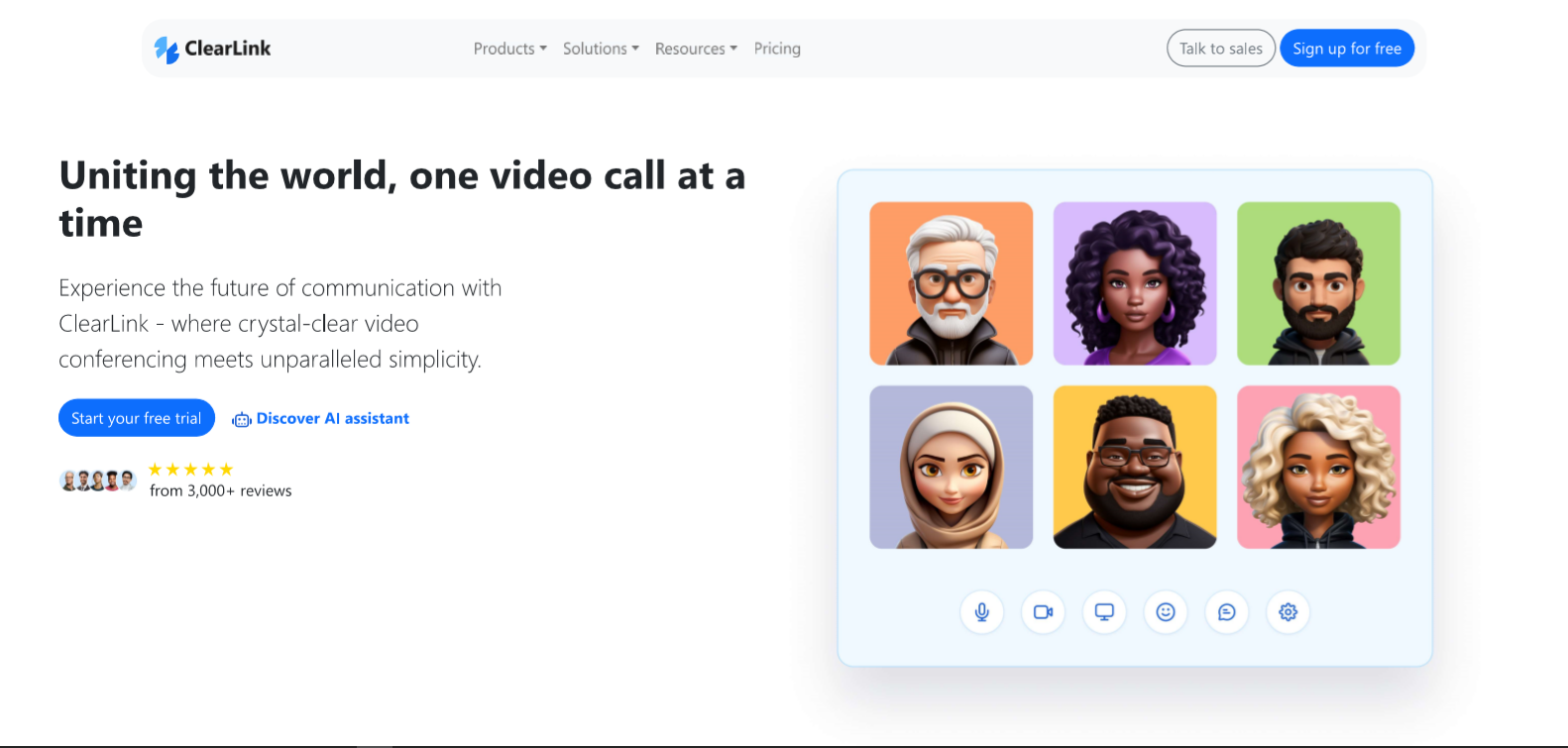Screen dimensions: 1568x748
Task: Click the headline 'Uniting the world, one video call'
Action: pos(401,199)
